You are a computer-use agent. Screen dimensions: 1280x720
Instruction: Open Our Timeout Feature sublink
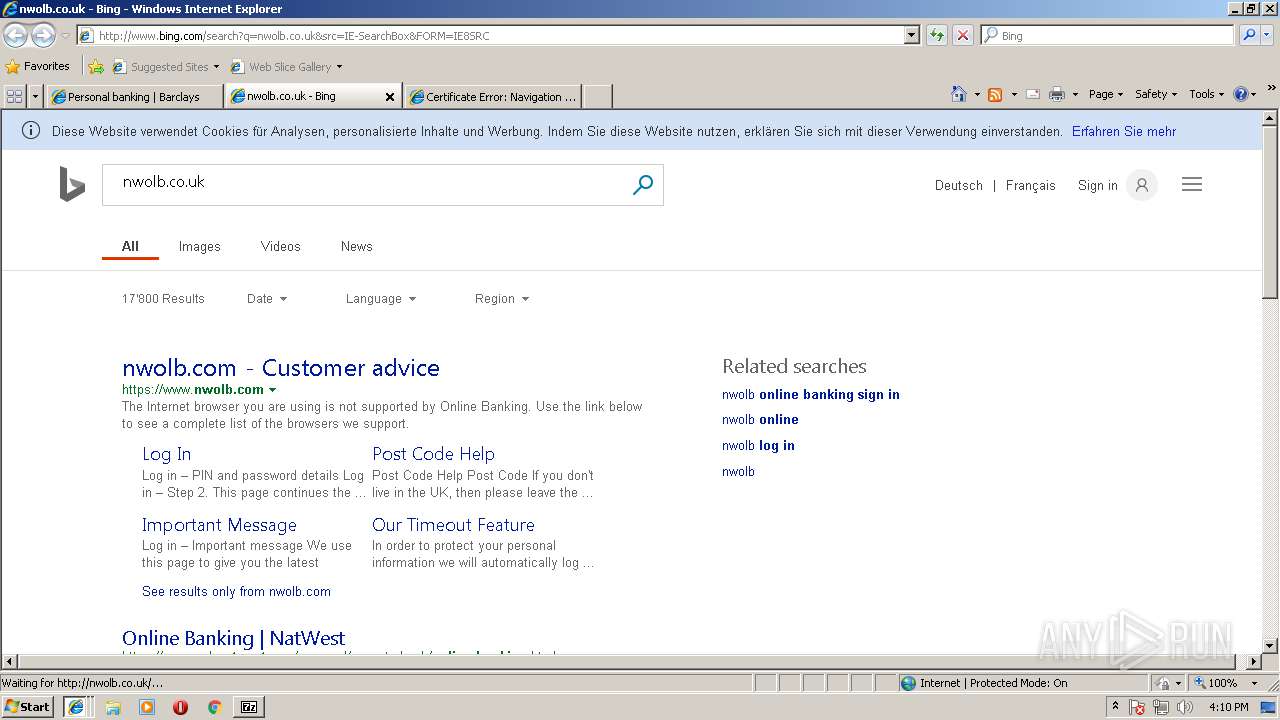[453, 525]
